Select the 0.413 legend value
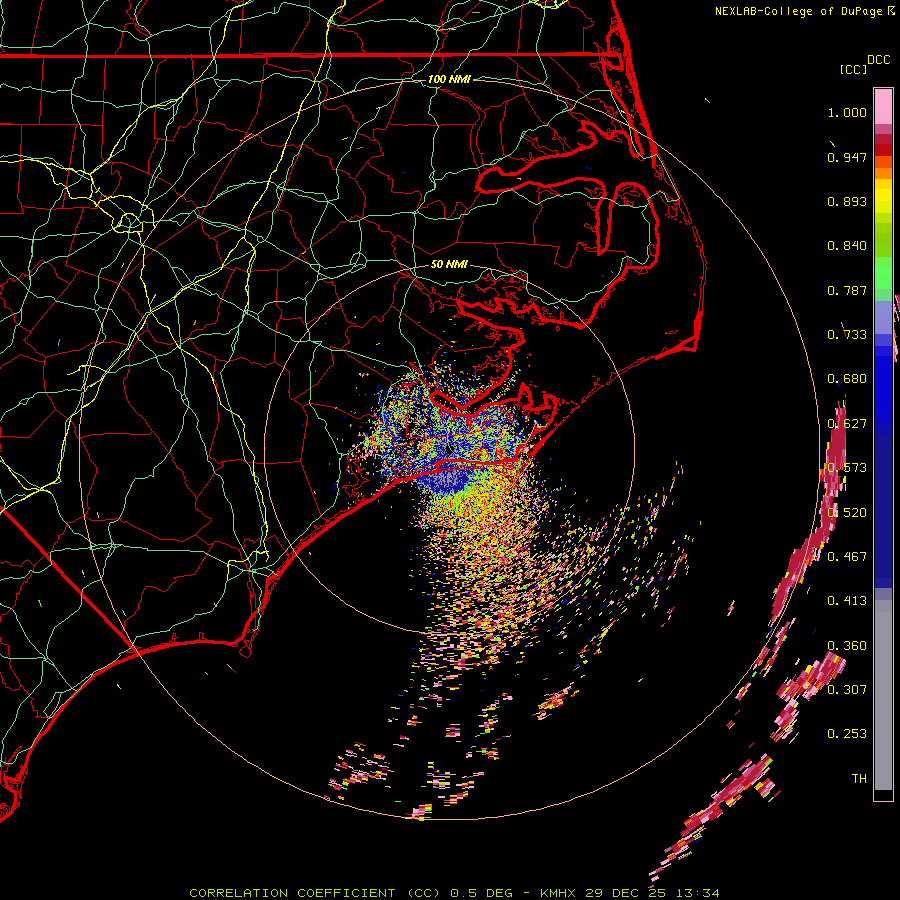This screenshot has height=900, width=900. [x=847, y=601]
